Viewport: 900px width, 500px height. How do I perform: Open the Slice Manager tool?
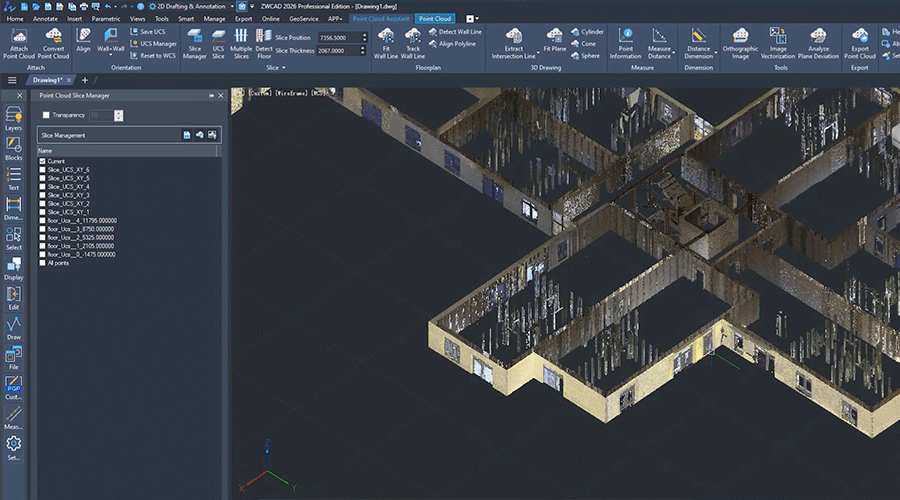pyautogui.click(x=195, y=44)
